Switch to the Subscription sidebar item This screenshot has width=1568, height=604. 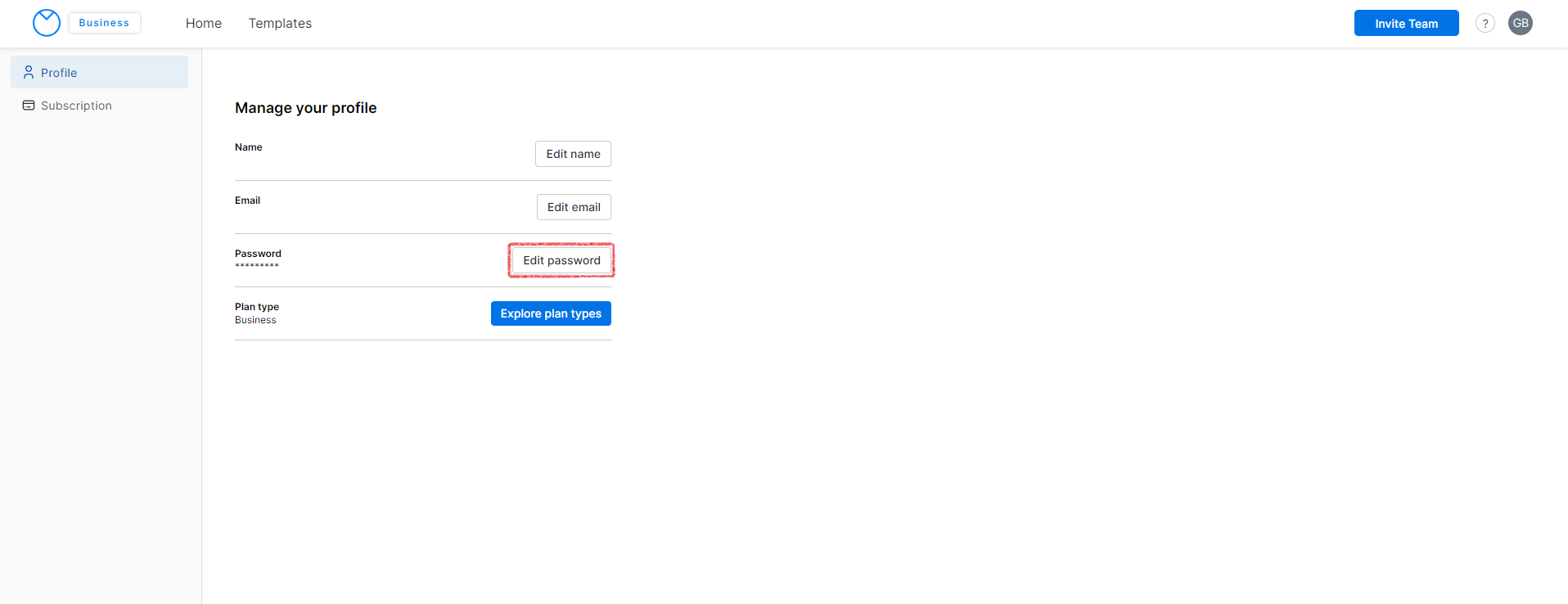tap(99, 106)
